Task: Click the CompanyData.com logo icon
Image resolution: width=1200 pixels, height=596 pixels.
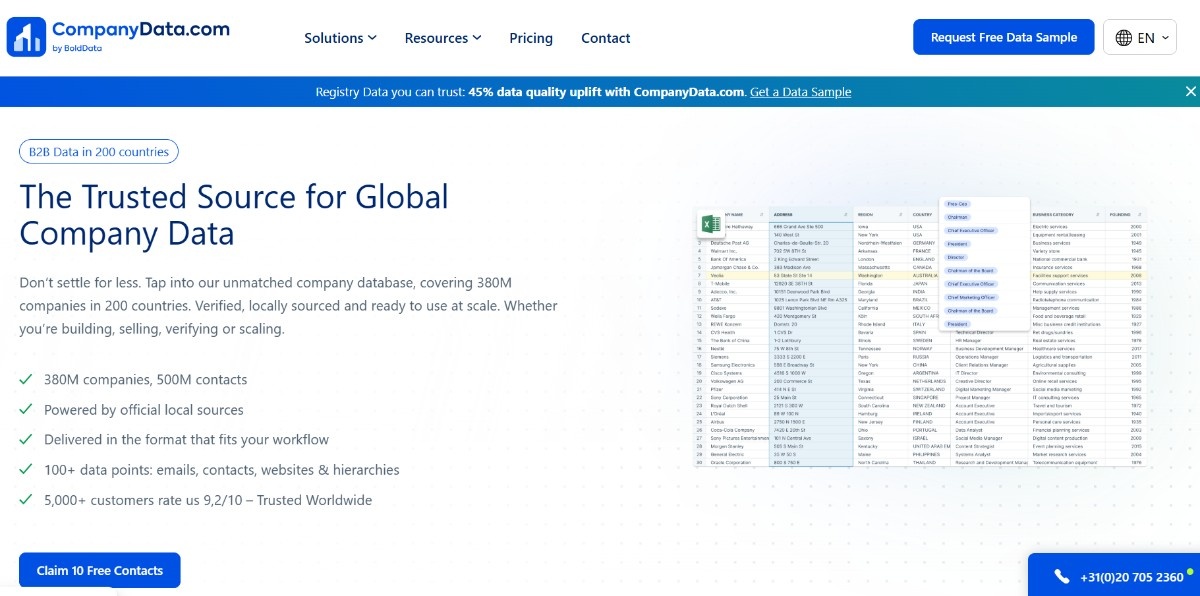Action: 26,37
